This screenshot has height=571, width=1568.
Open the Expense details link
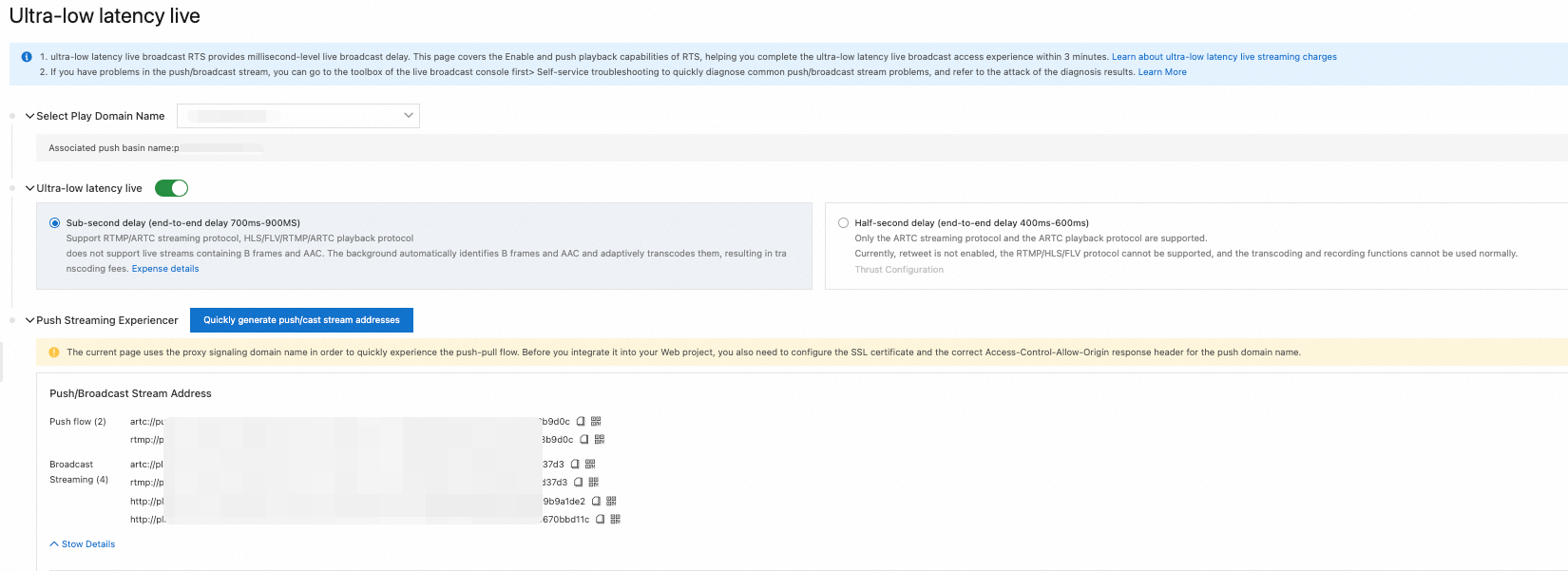point(165,269)
